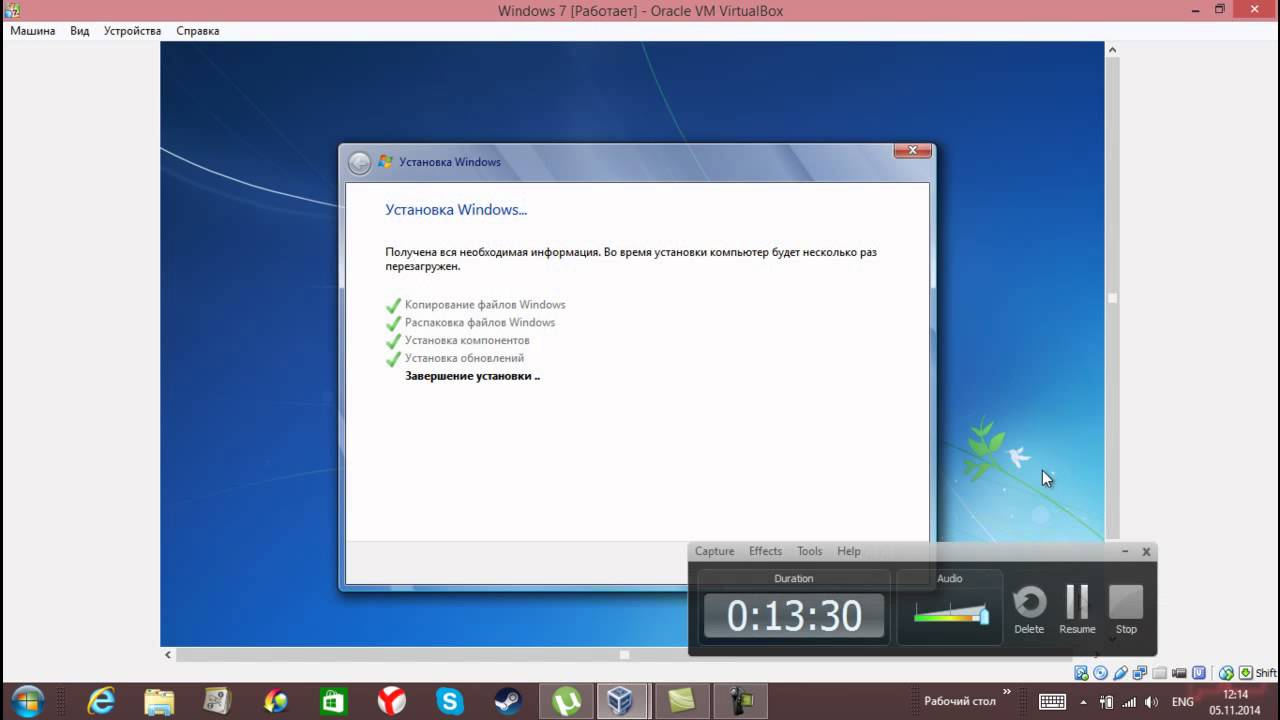Click the Копирование файлов Windows step
The image size is (1280, 720).
485,304
